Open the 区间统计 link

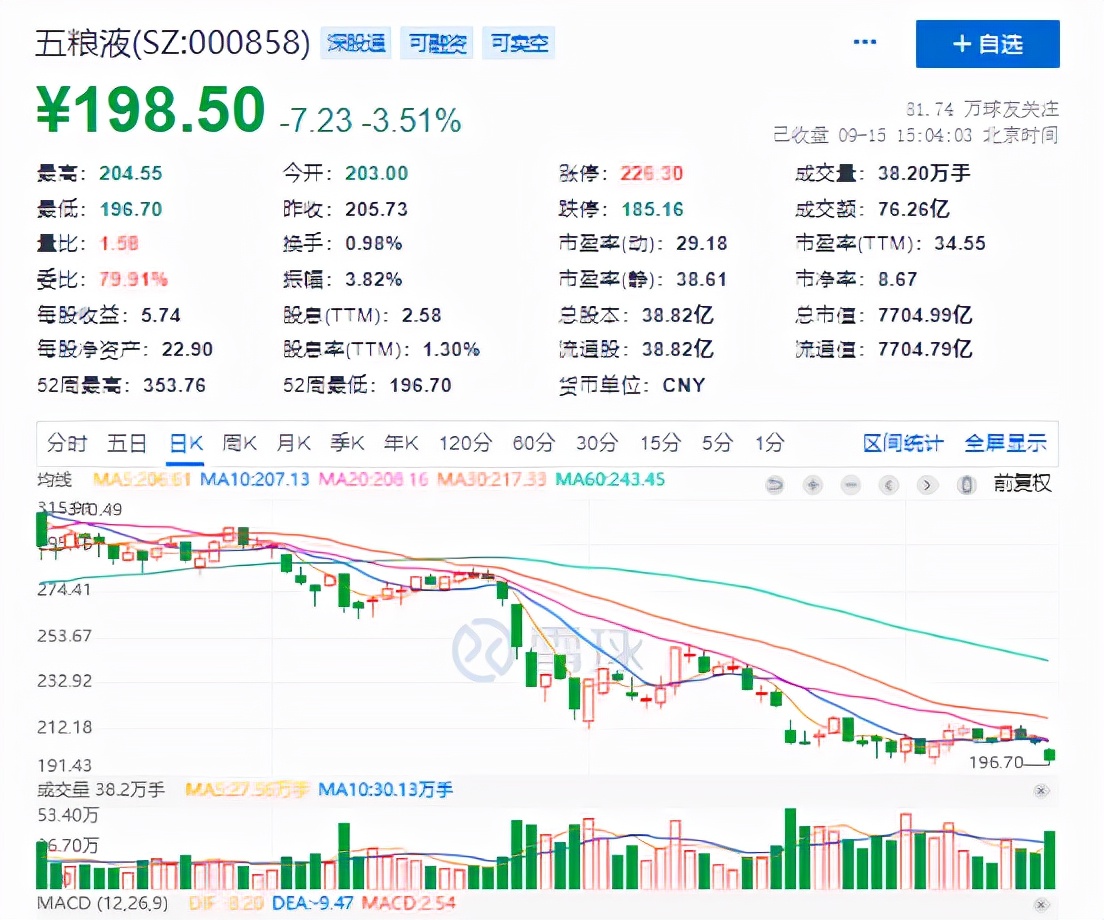click(903, 443)
